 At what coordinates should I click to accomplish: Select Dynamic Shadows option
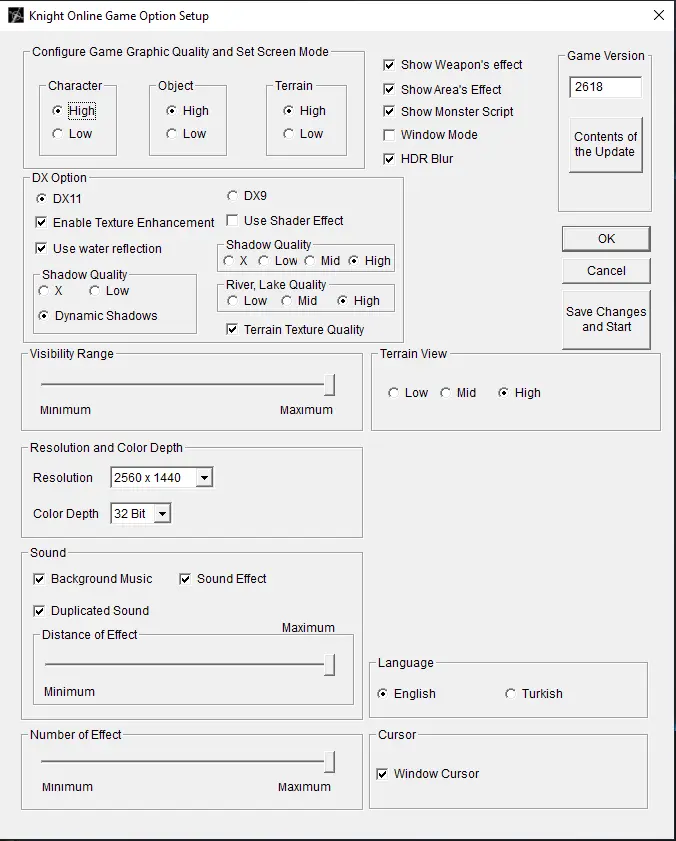pos(43,315)
